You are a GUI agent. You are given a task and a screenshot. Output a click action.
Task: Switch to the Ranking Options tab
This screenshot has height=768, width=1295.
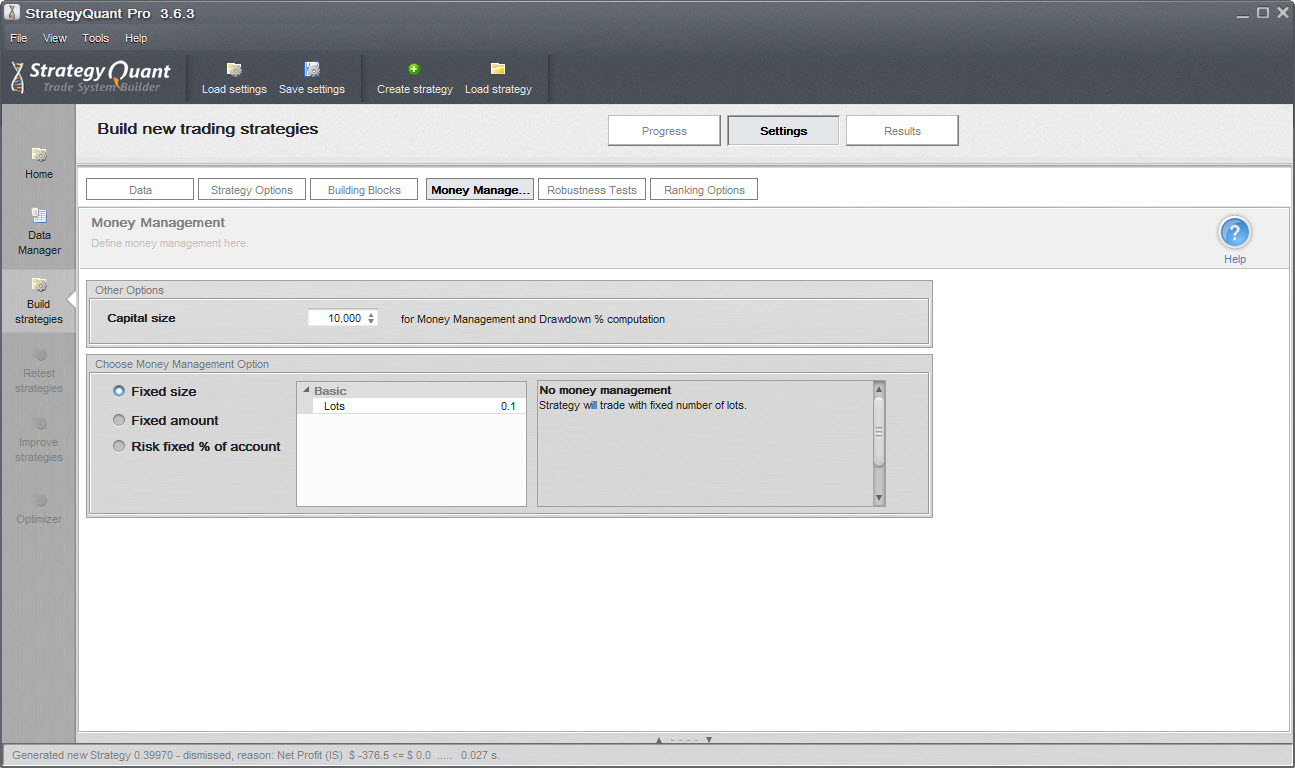(704, 190)
